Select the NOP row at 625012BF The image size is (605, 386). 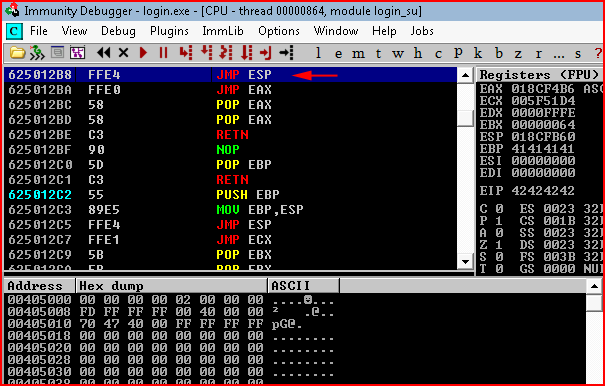click(x=230, y=150)
